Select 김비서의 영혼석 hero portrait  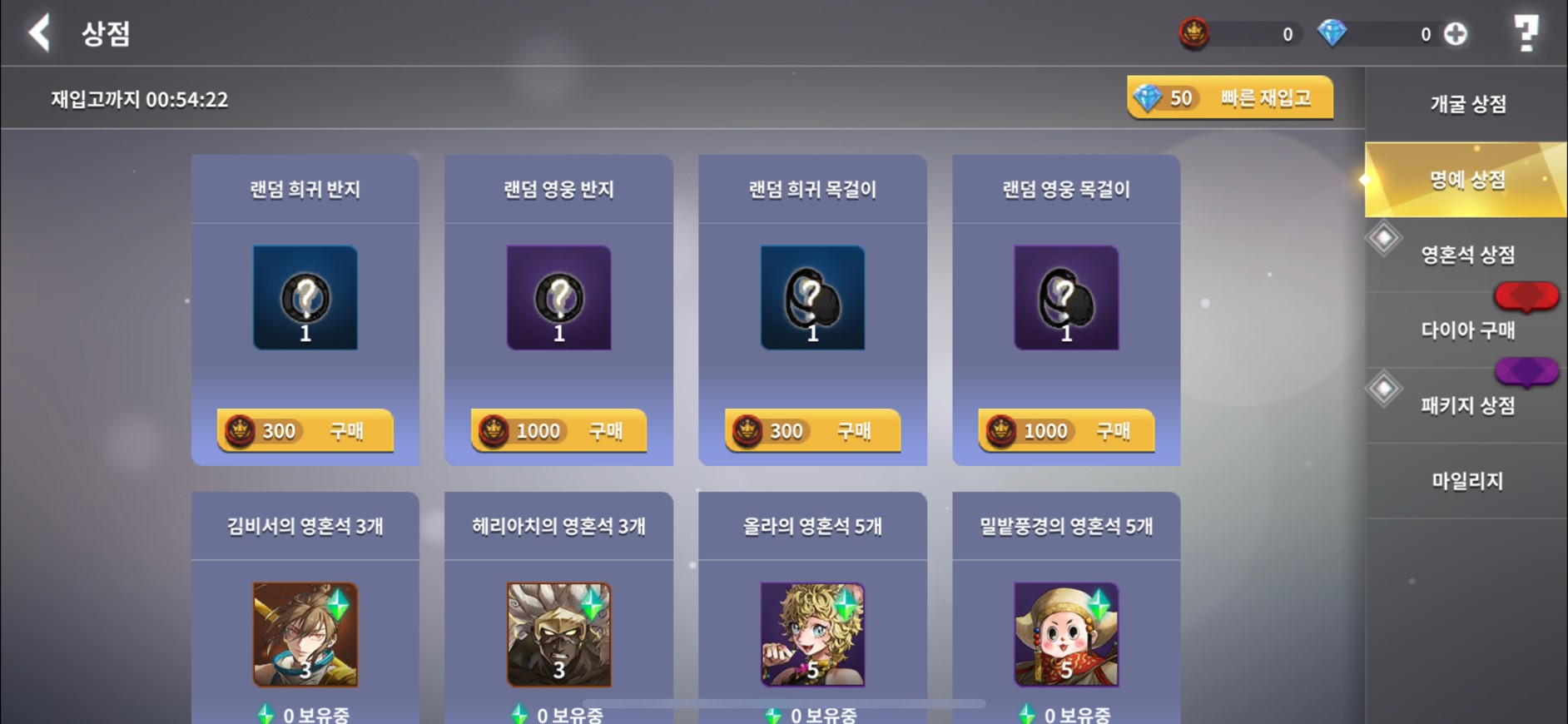(x=305, y=634)
